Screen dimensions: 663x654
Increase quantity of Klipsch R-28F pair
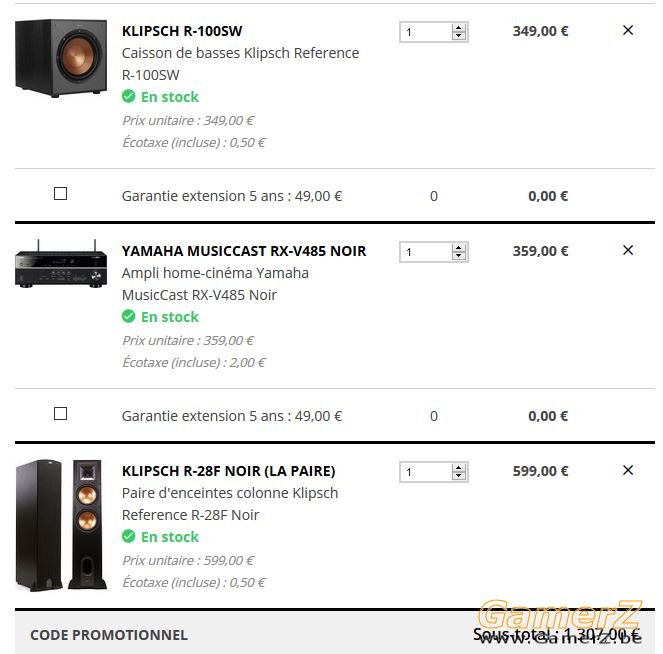click(x=458, y=468)
